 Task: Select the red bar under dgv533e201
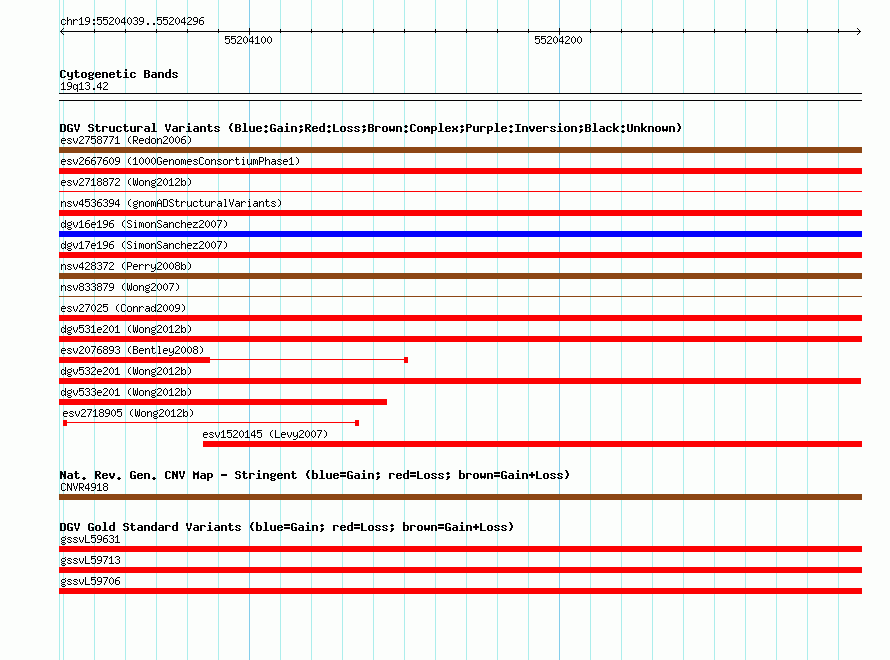click(223, 402)
